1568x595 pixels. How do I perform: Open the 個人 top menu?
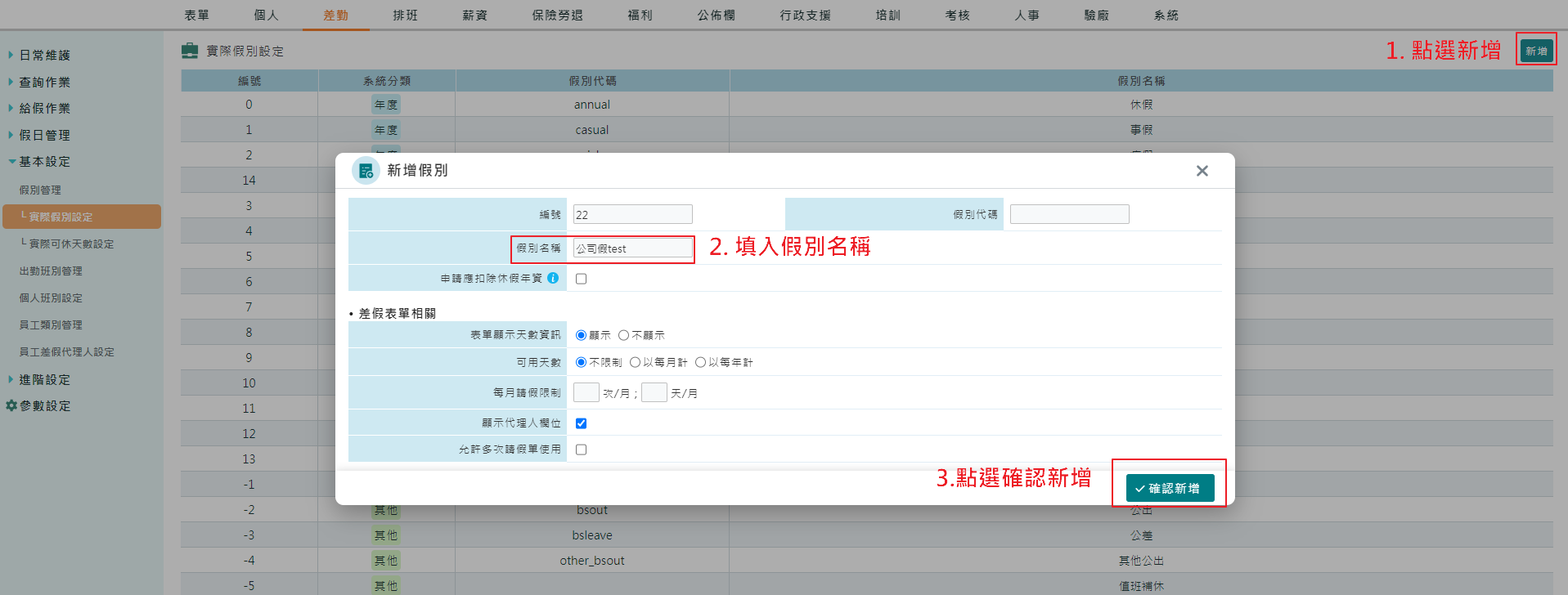point(267,15)
